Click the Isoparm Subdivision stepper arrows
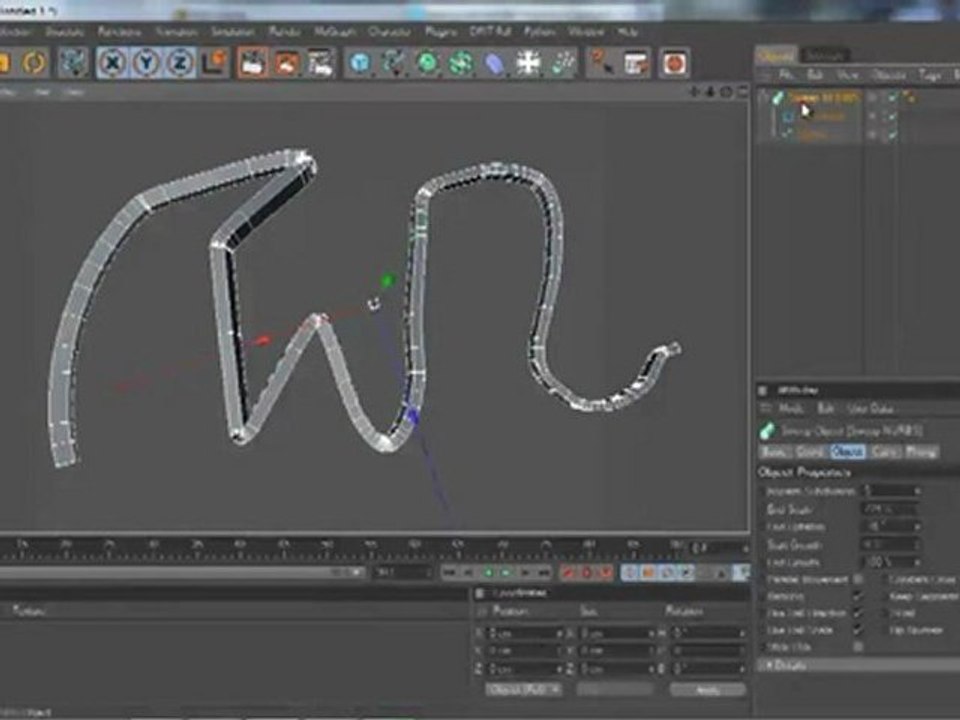Viewport: 960px width, 720px height. click(917, 490)
